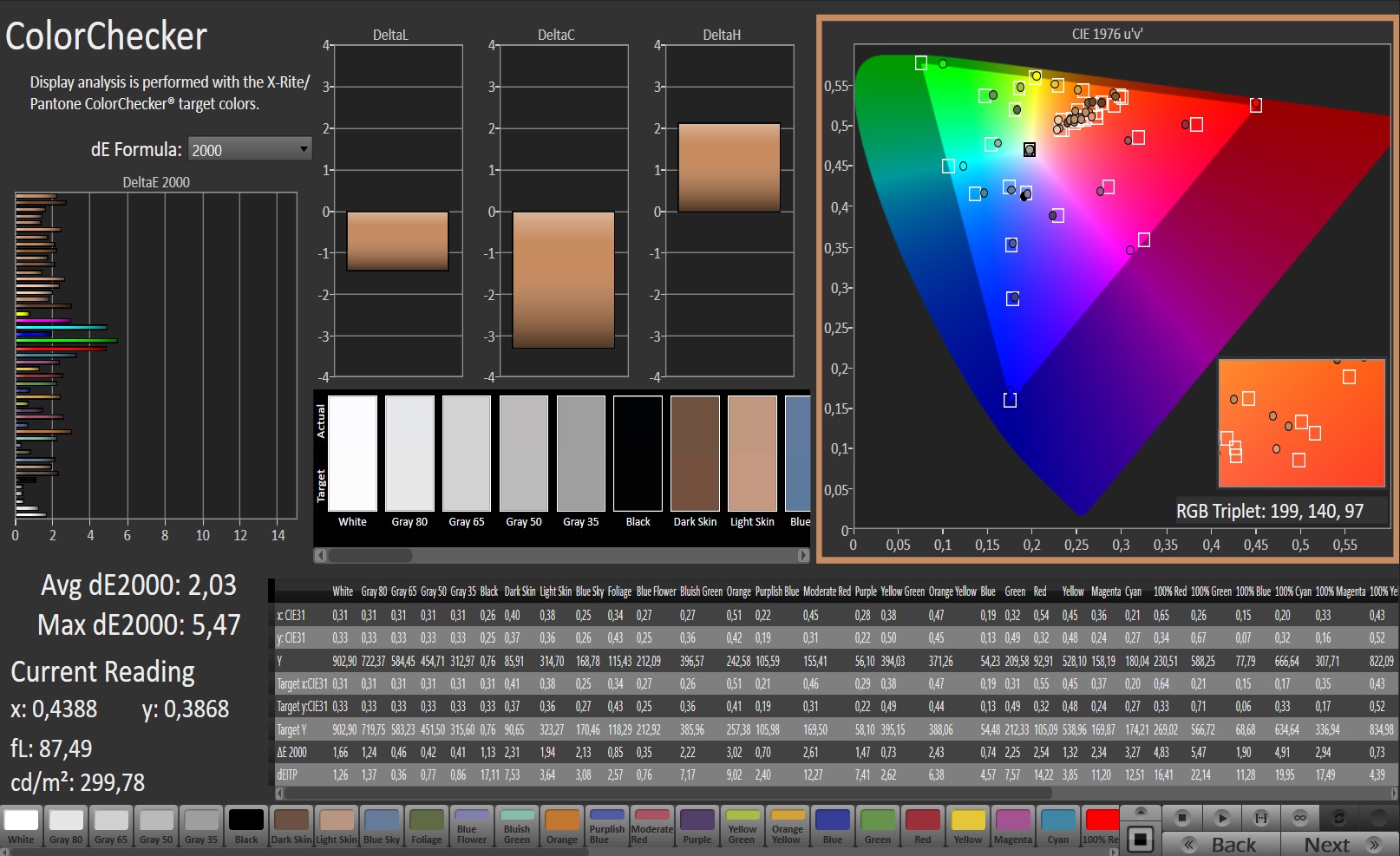Click the small up arrow above pattern icon
1400x856 pixels.
1141,812
